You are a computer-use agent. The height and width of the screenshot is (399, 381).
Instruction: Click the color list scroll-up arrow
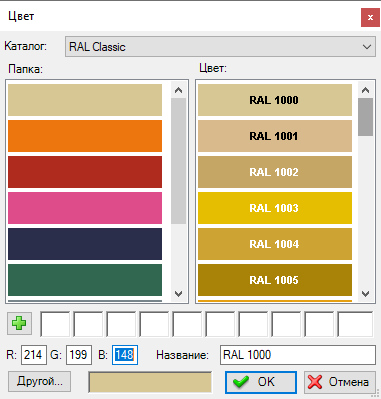[x=366, y=90]
